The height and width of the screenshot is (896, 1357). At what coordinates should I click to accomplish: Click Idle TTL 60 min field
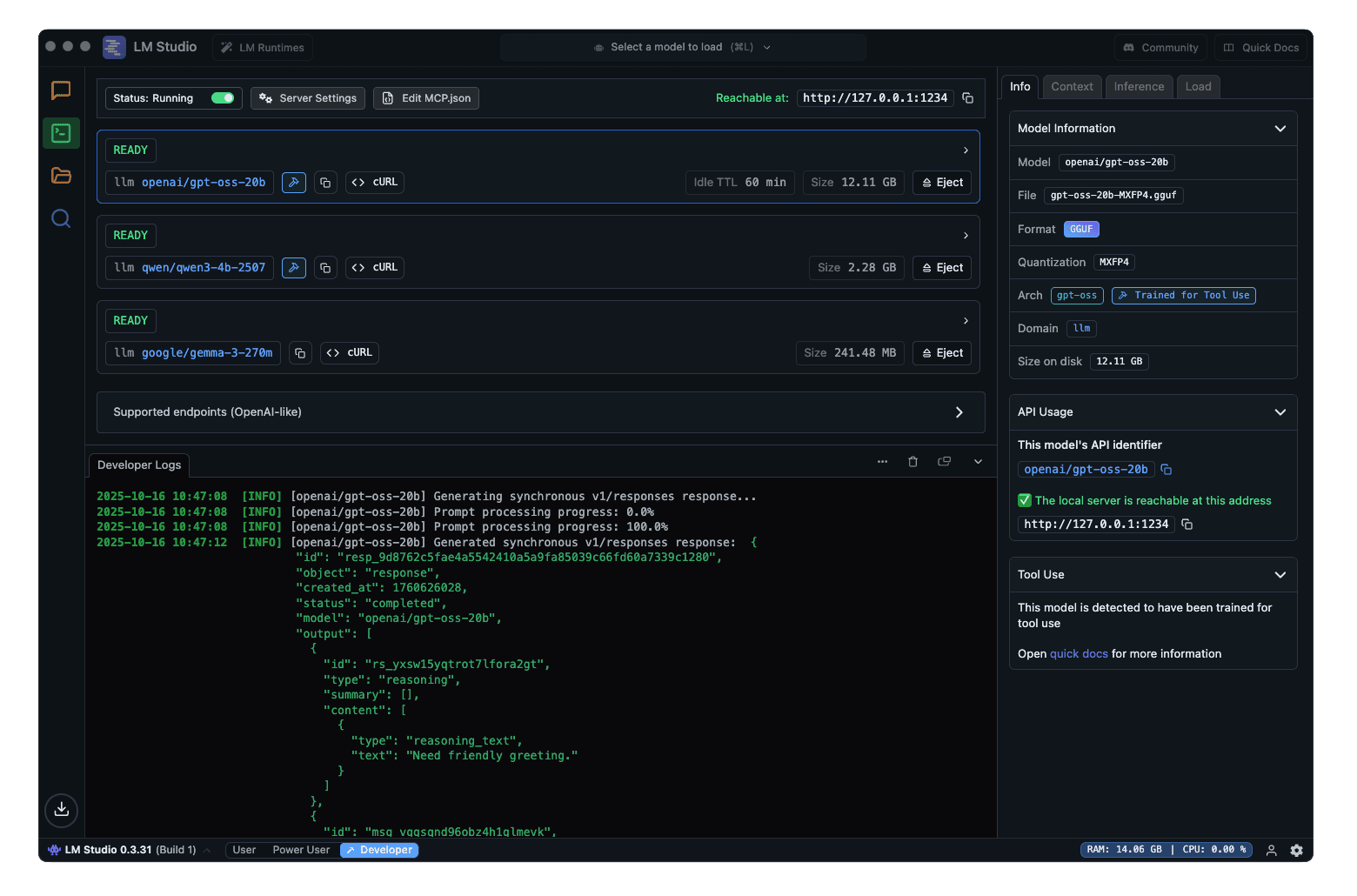tap(739, 183)
